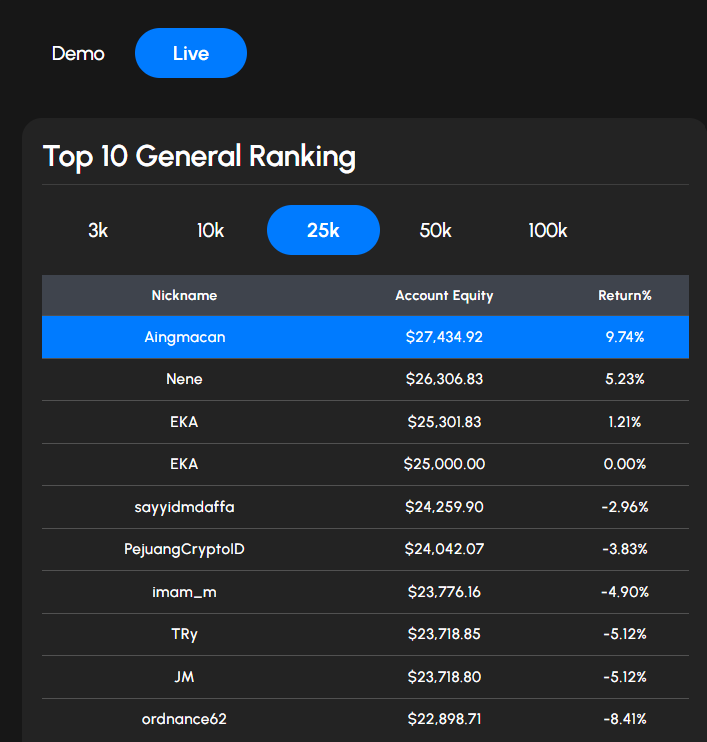Image resolution: width=707 pixels, height=742 pixels.
Task: Open the 10k ranking tab
Action: point(210,230)
